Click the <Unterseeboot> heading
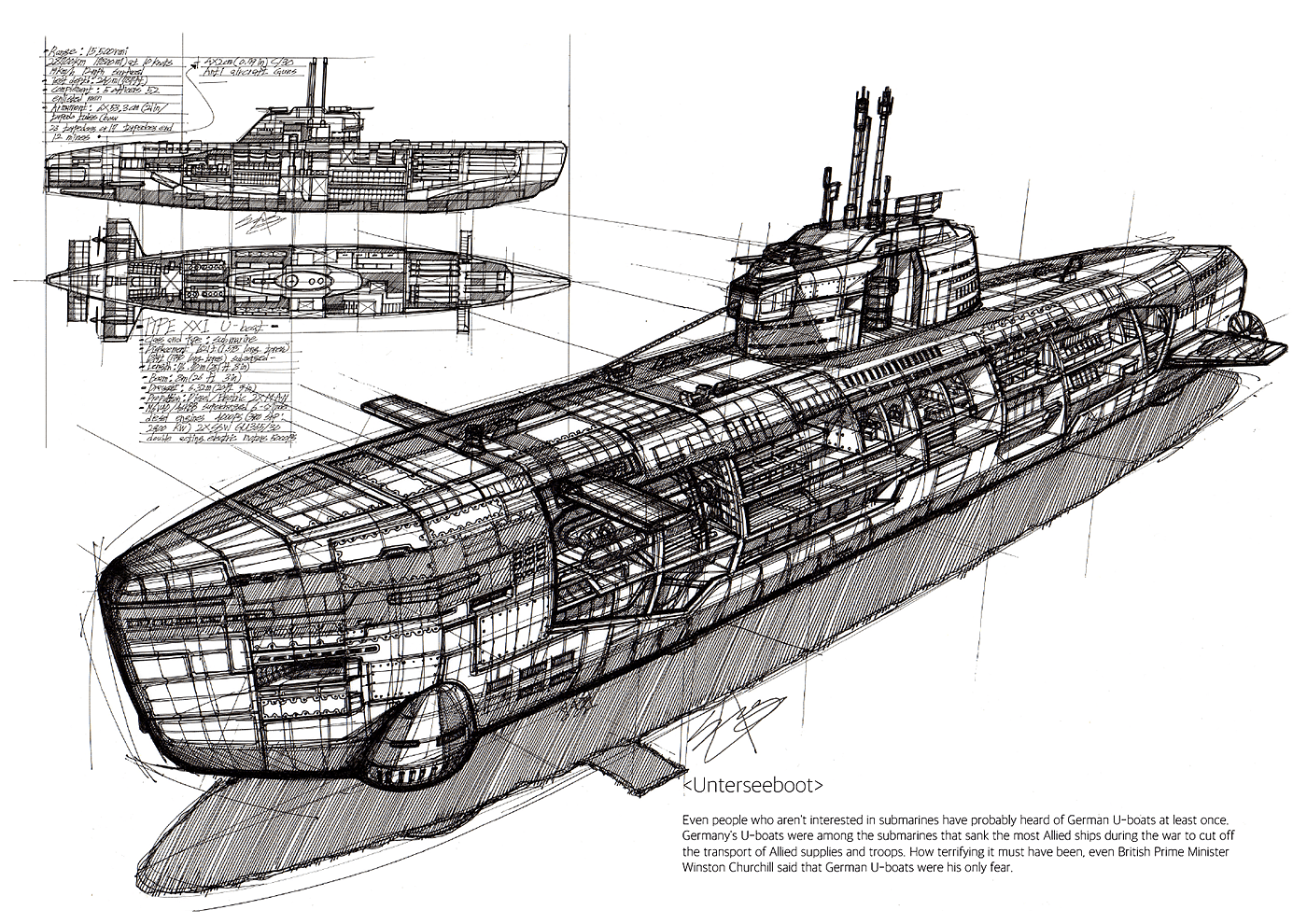 (x=753, y=783)
